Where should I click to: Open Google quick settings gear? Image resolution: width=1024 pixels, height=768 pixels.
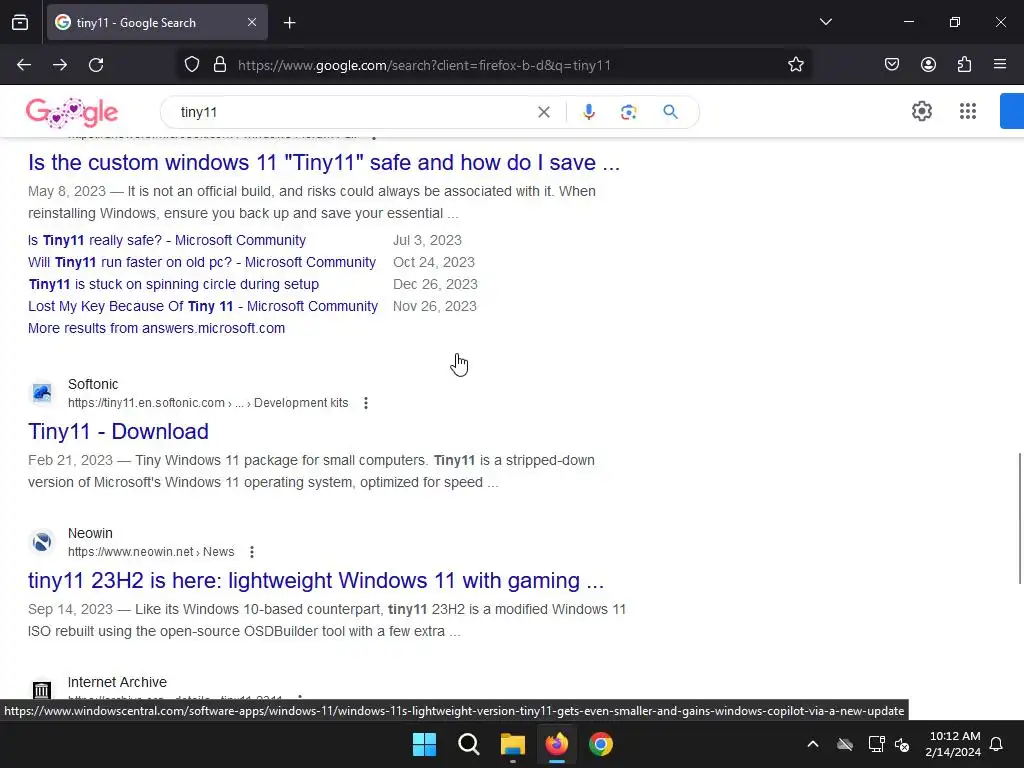click(921, 111)
